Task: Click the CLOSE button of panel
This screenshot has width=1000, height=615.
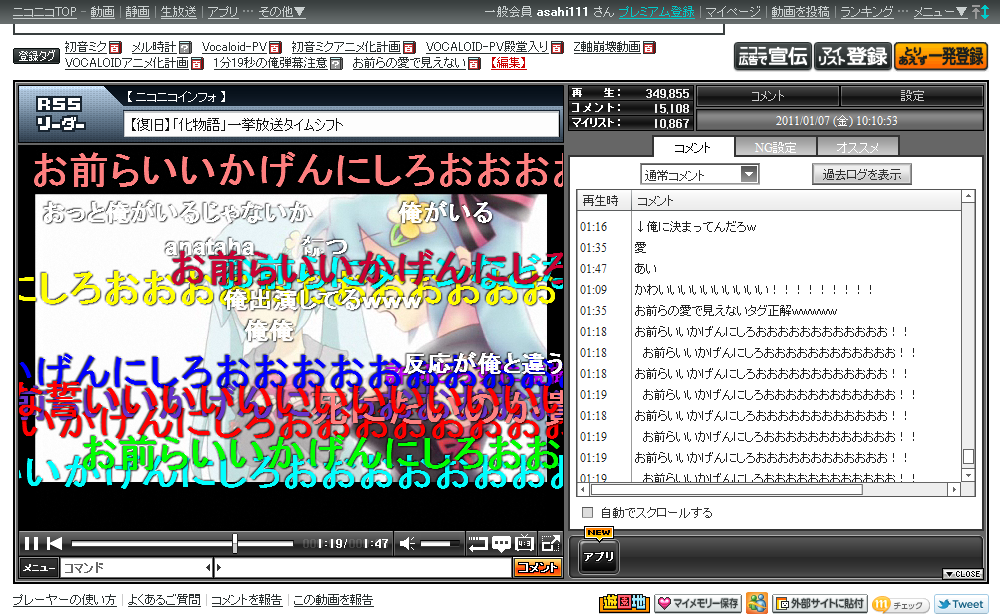Action: 963,574
